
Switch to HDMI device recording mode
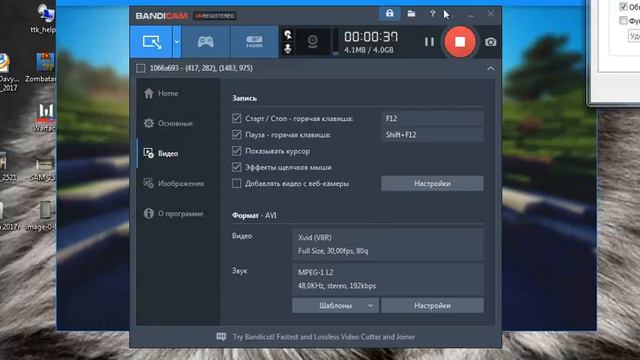(254, 42)
